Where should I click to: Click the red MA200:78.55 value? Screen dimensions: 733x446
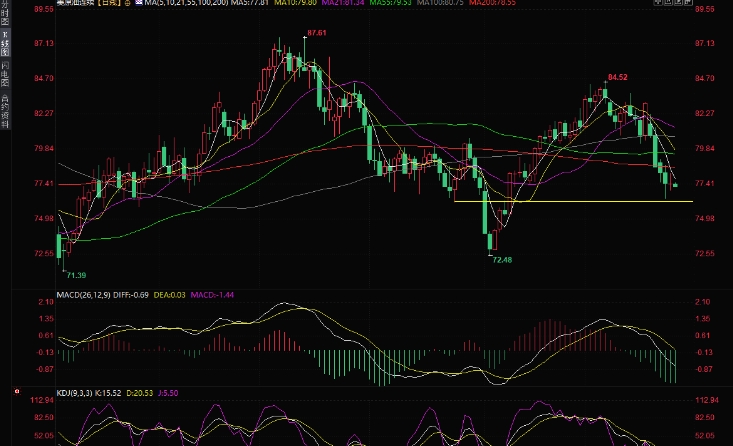492,3
